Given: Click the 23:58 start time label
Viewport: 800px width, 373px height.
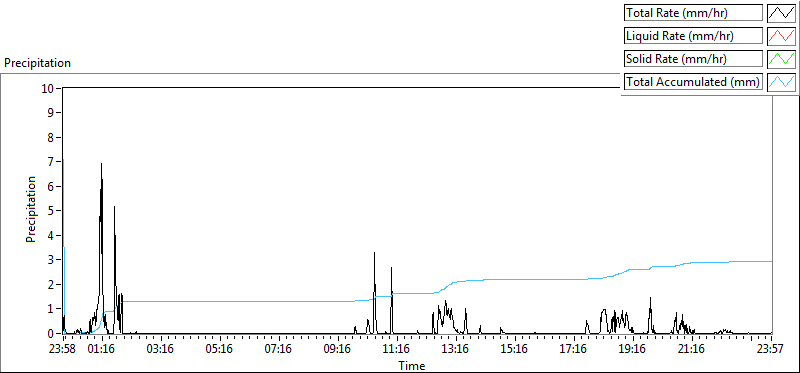Looking at the screenshot, I should [x=63, y=350].
